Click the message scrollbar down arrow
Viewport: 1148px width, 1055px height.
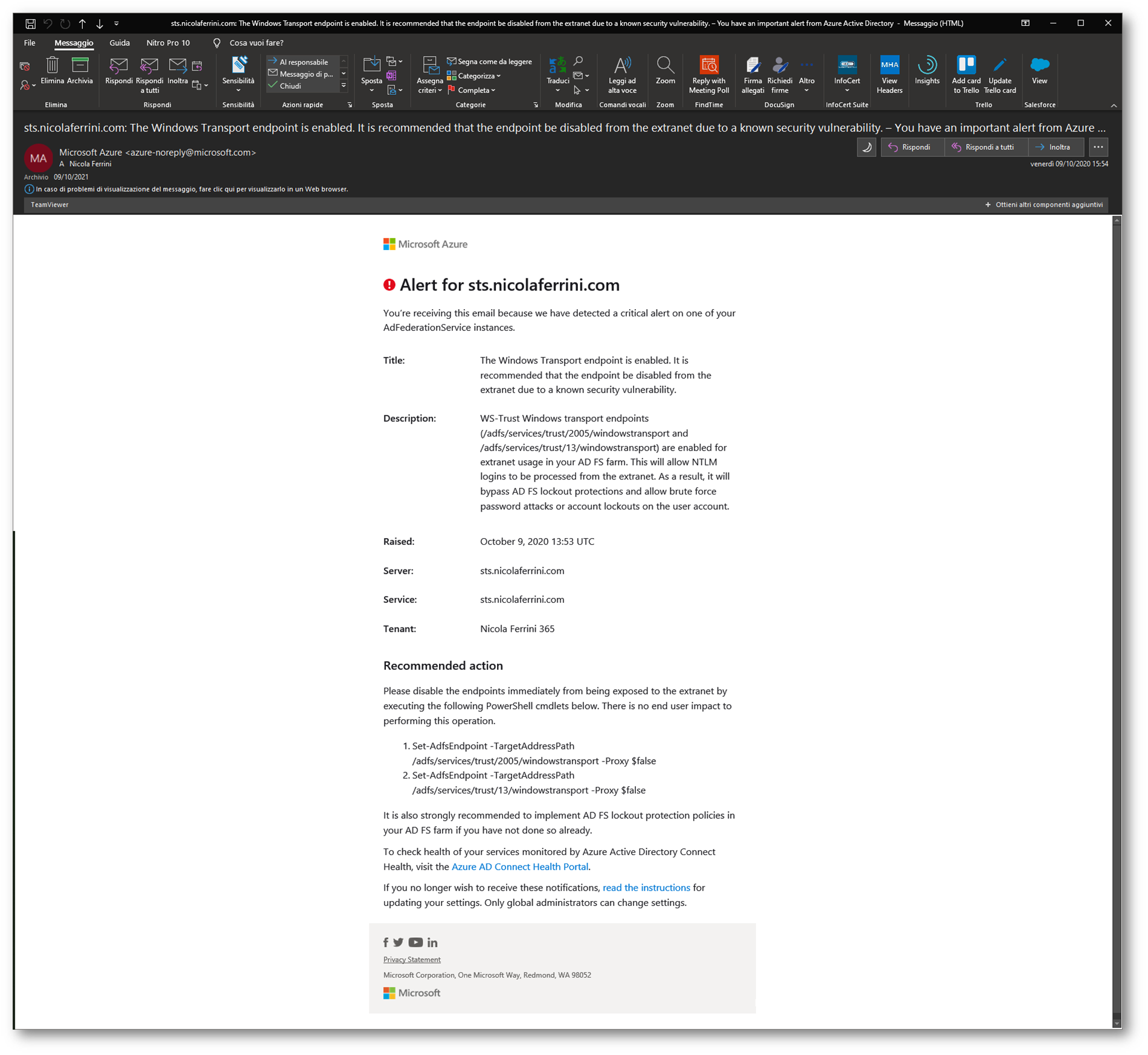click(1117, 1023)
